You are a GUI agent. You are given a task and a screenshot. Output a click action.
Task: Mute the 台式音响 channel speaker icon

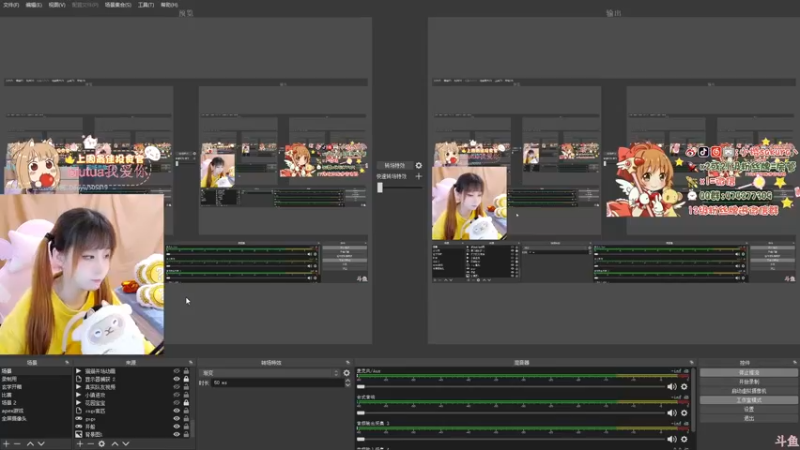click(x=672, y=413)
